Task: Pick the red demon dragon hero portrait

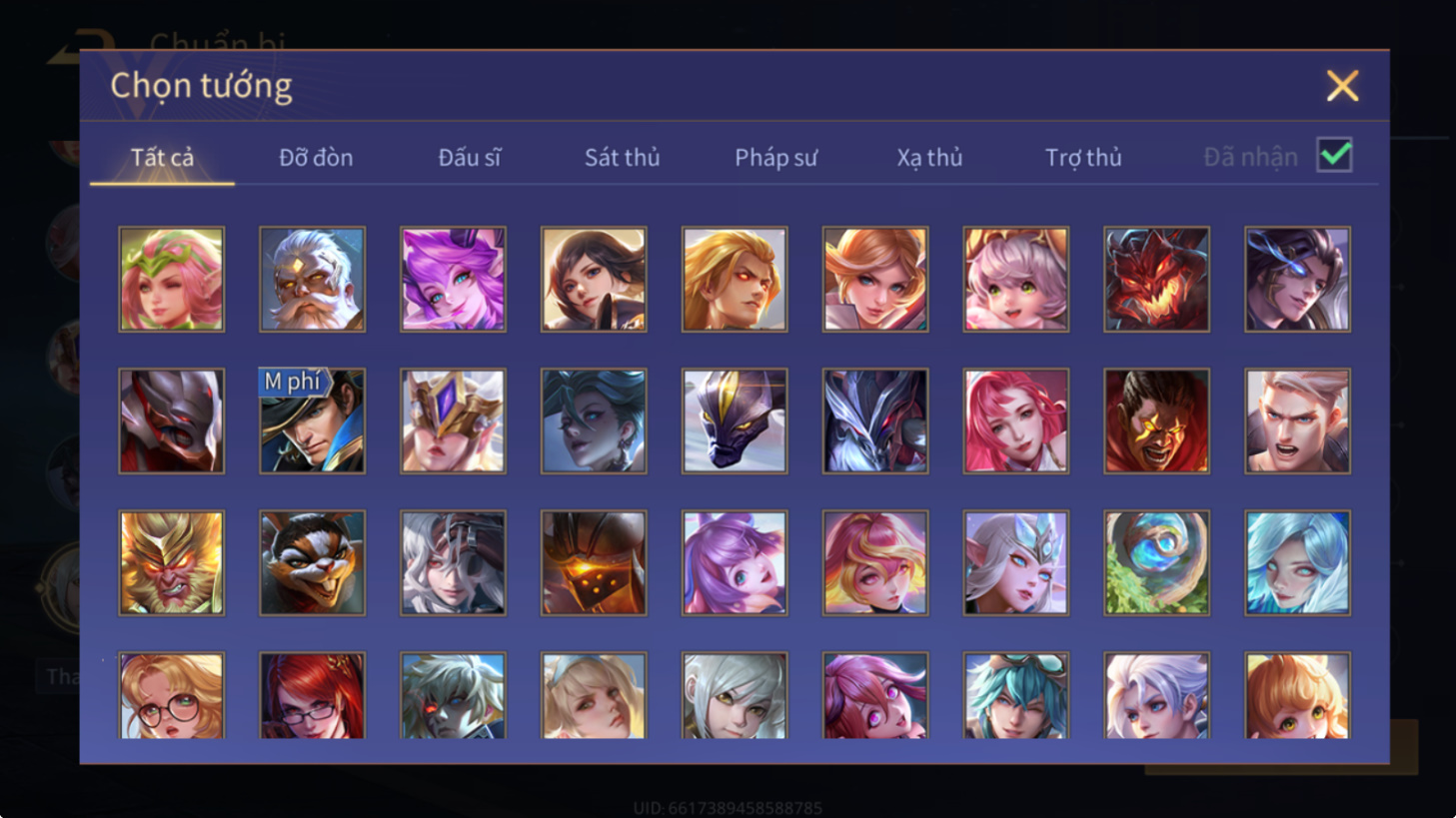Action: [1156, 279]
